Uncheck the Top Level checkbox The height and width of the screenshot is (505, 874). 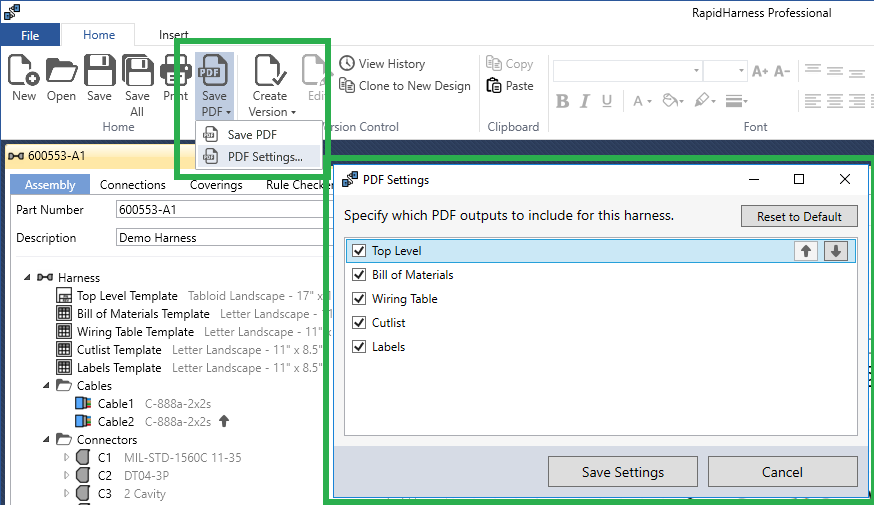359,251
